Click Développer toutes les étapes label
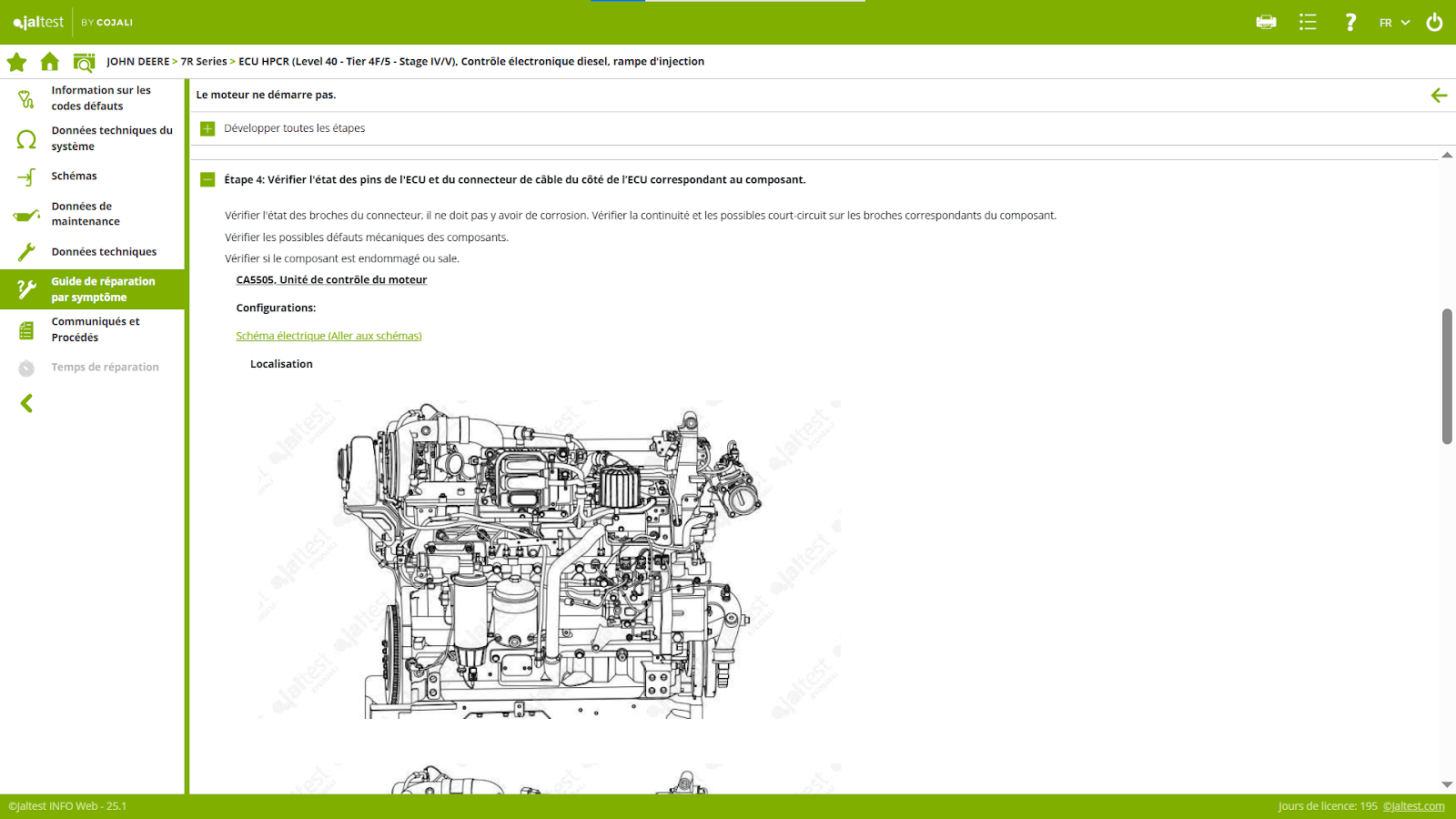The height and width of the screenshot is (819, 1456). (295, 128)
